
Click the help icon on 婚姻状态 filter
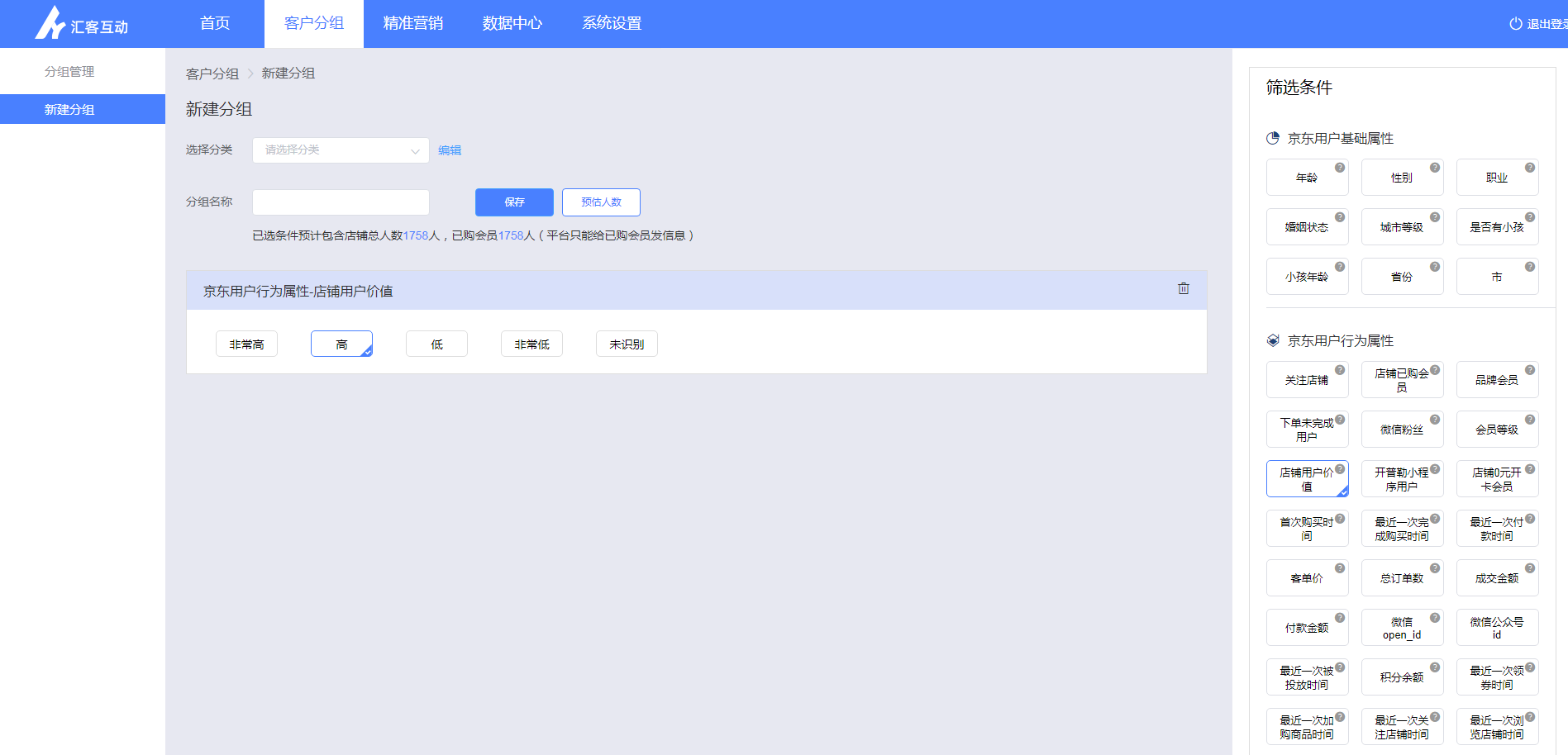click(x=1340, y=217)
